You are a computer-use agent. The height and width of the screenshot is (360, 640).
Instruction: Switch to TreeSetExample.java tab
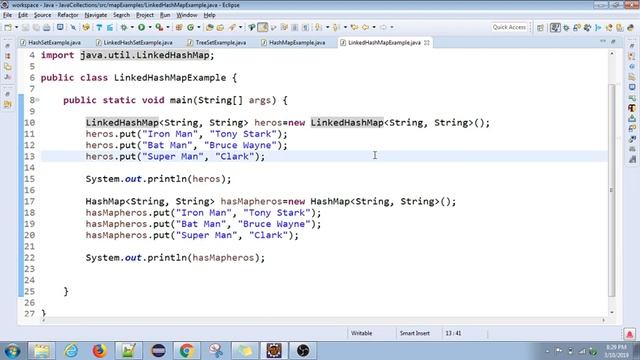(217, 42)
